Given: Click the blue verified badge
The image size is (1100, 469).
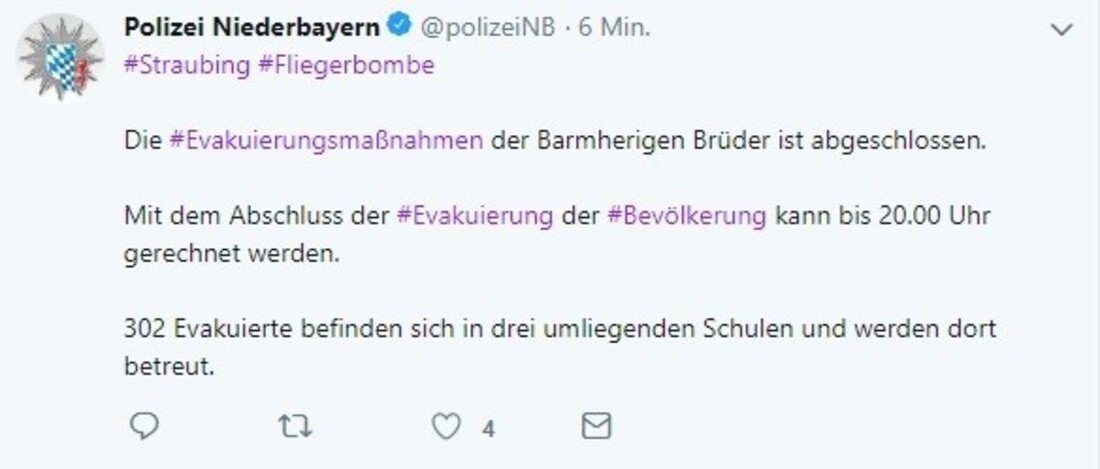Looking at the screenshot, I should point(397,28).
